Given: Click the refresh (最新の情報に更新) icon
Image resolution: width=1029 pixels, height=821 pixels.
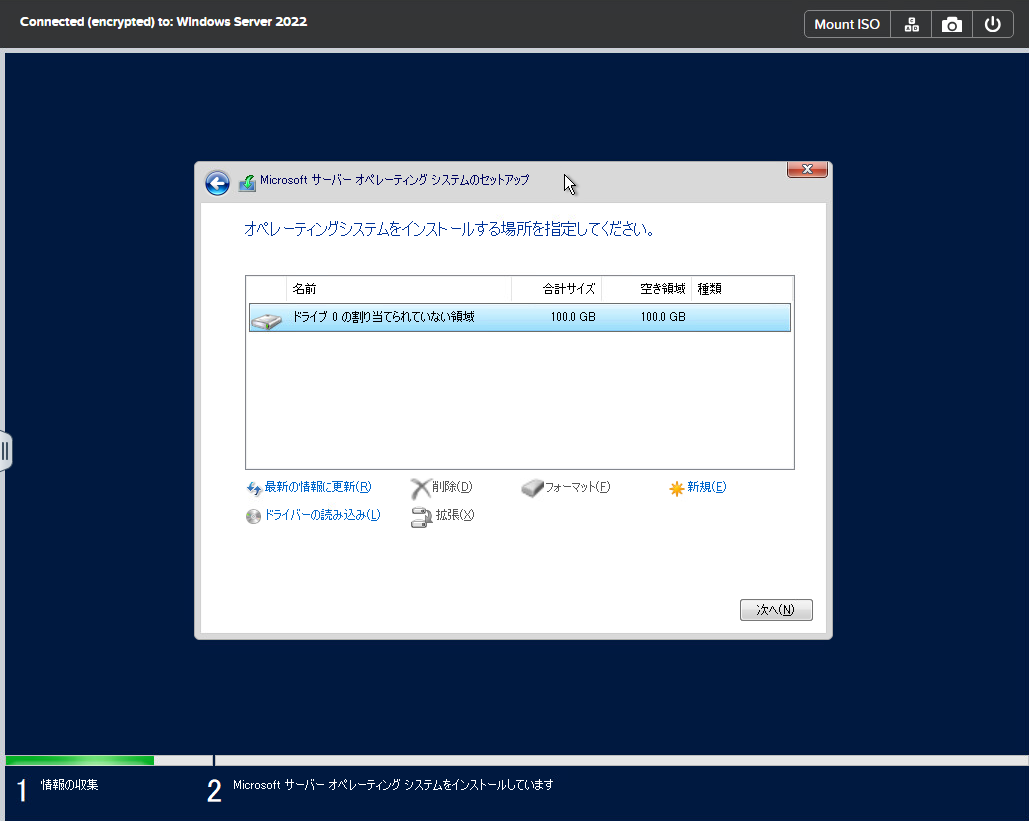Looking at the screenshot, I should point(253,488).
